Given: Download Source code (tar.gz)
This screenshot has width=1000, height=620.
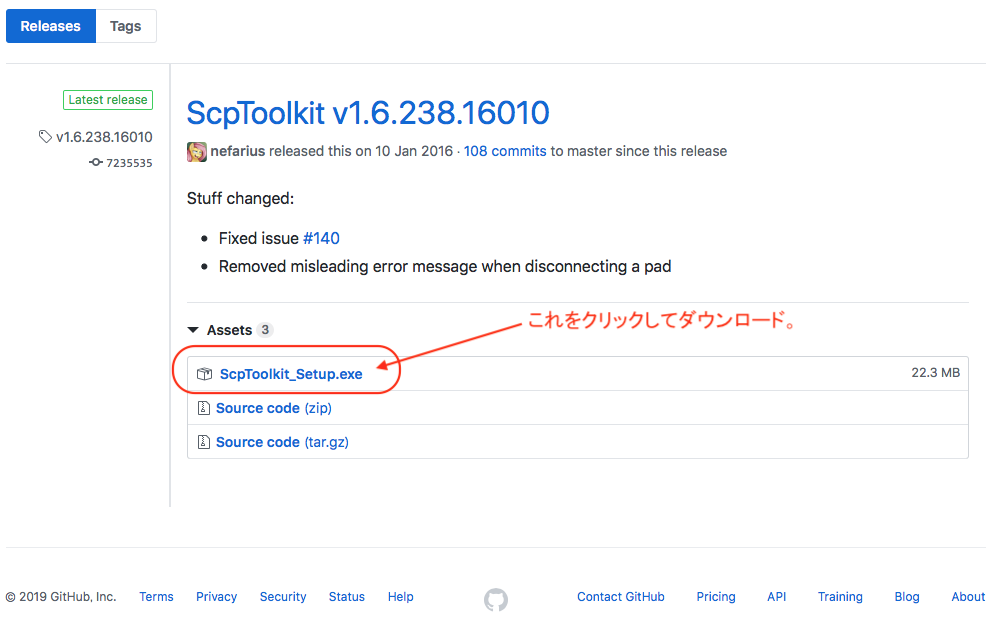Looking at the screenshot, I should pos(283,442).
